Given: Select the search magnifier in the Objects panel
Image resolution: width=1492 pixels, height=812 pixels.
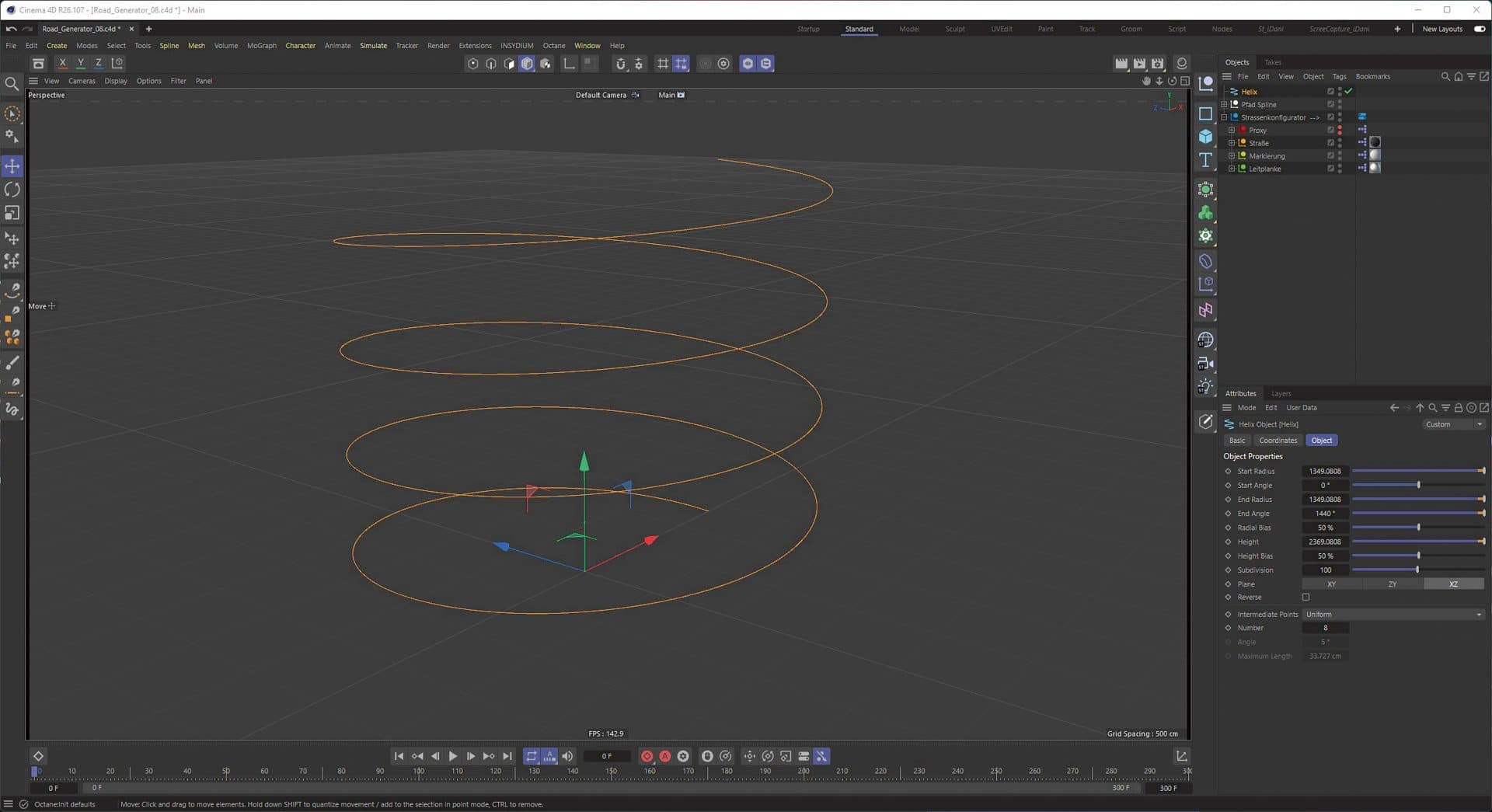Looking at the screenshot, I should (1445, 76).
